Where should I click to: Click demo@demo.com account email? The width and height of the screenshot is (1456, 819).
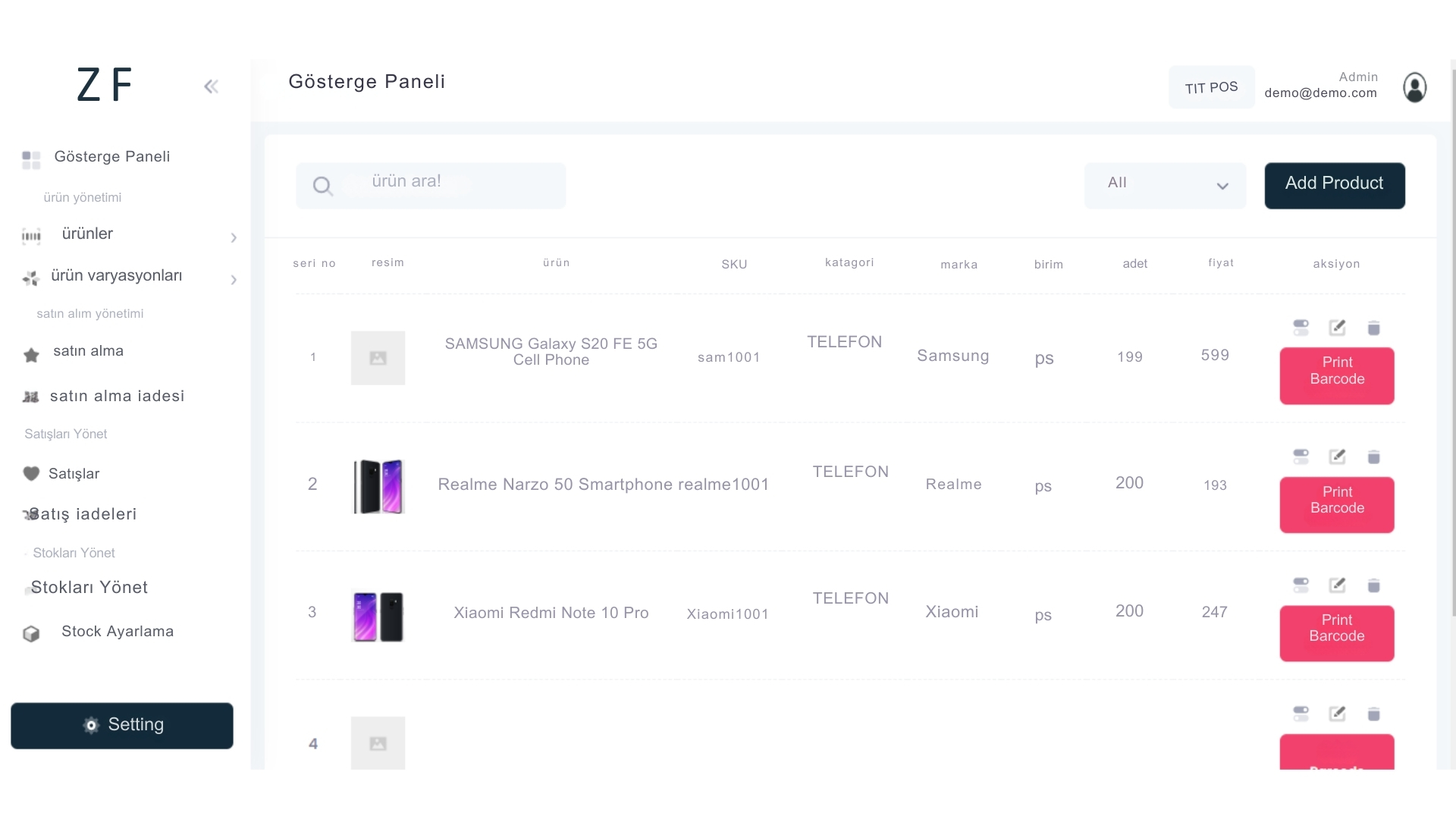pyautogui.click(x=1320, y=93)
